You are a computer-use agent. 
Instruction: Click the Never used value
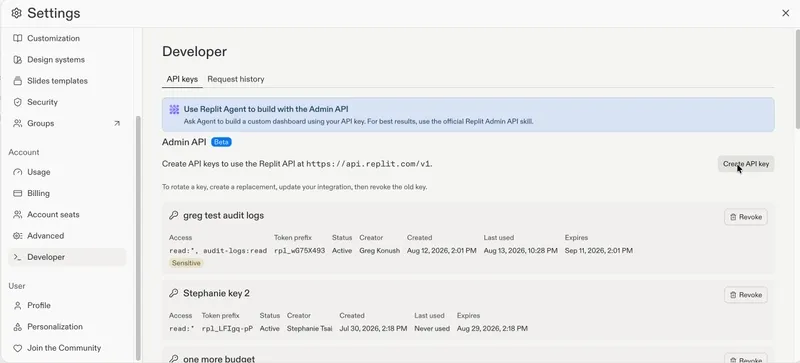(432, 329)
